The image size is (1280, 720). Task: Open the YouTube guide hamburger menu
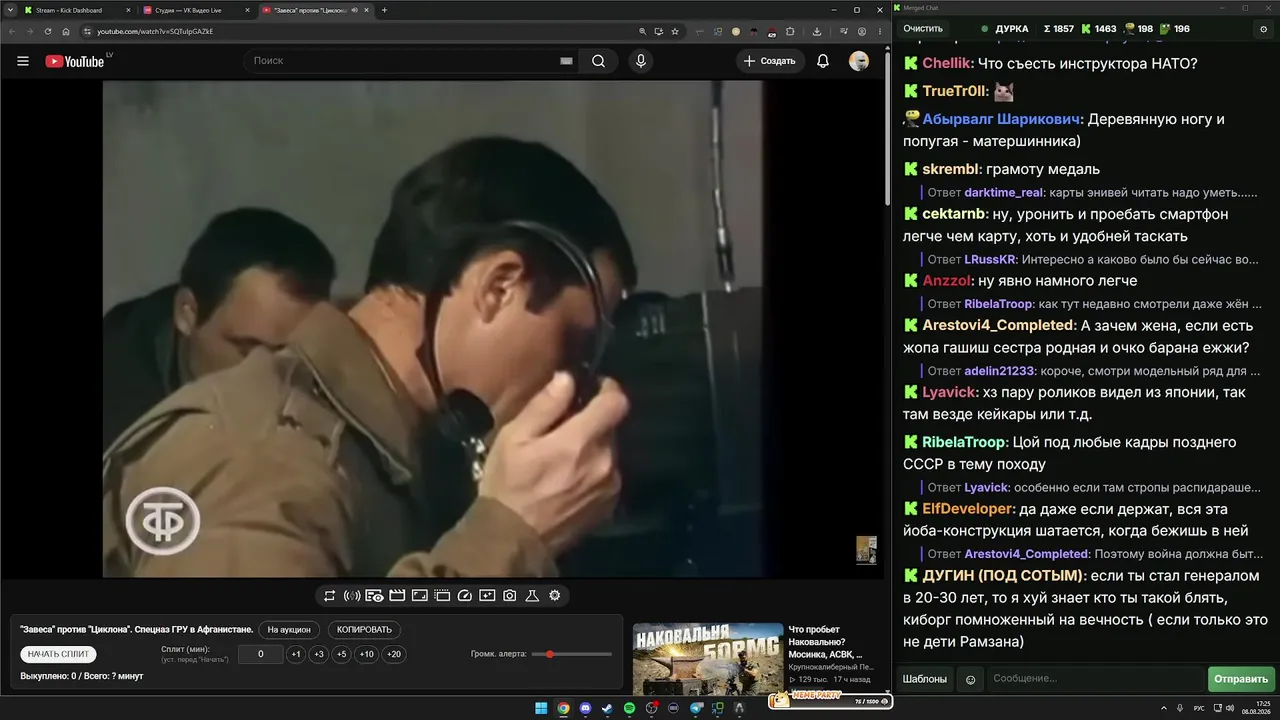[x=23, y=61]
